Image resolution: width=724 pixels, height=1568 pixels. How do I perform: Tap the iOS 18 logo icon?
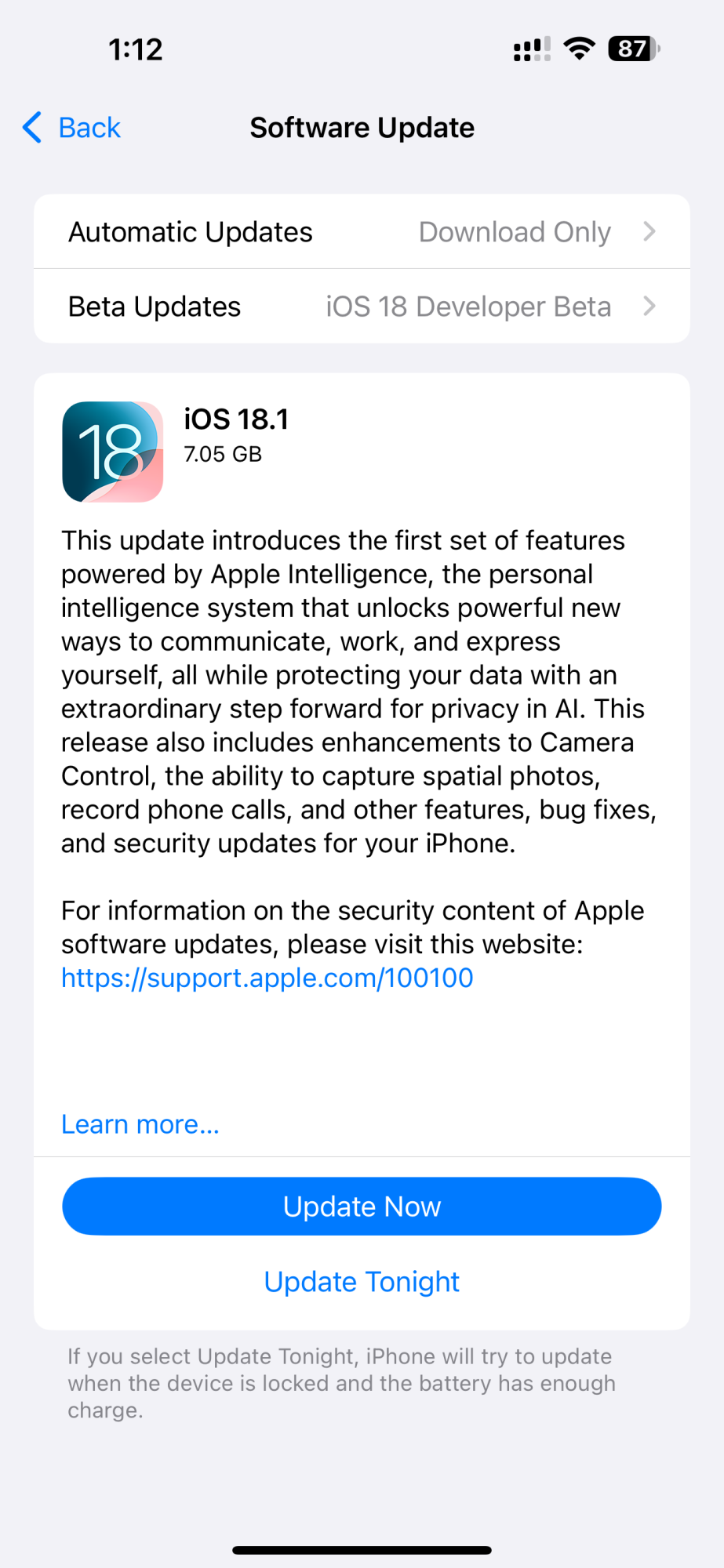[113, 452]
